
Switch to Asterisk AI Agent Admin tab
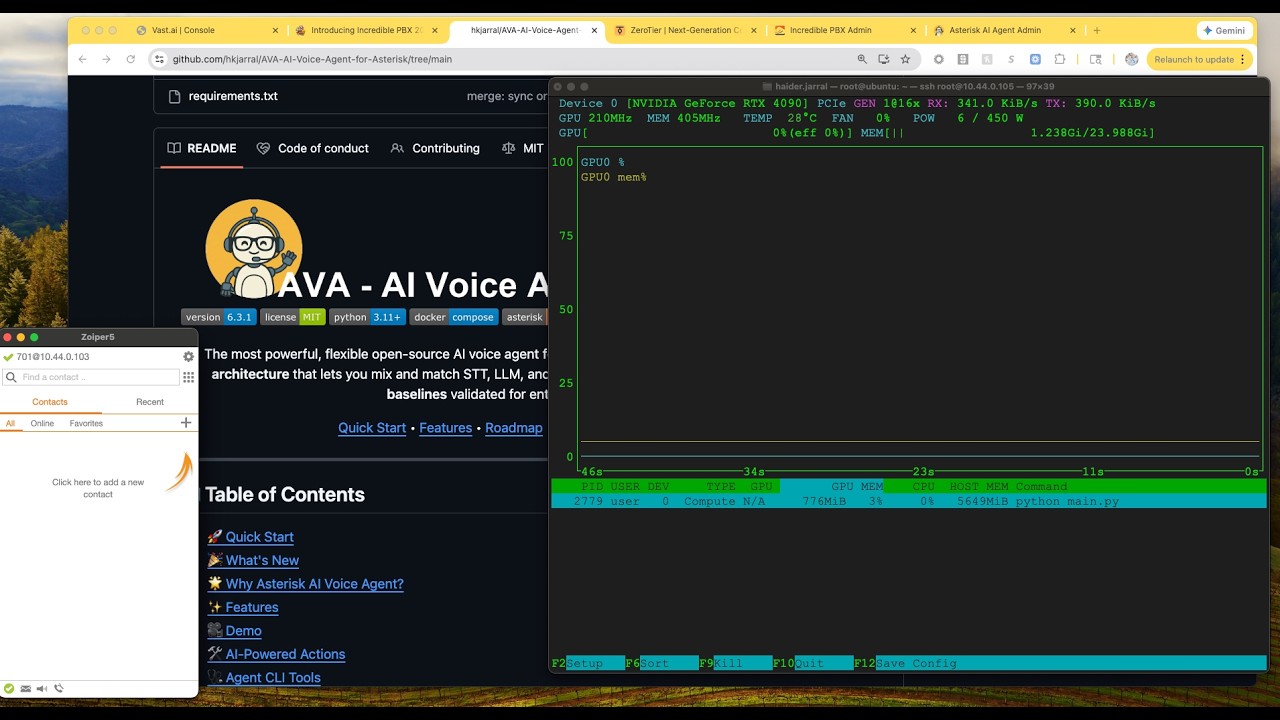[x=1005, y=30]
